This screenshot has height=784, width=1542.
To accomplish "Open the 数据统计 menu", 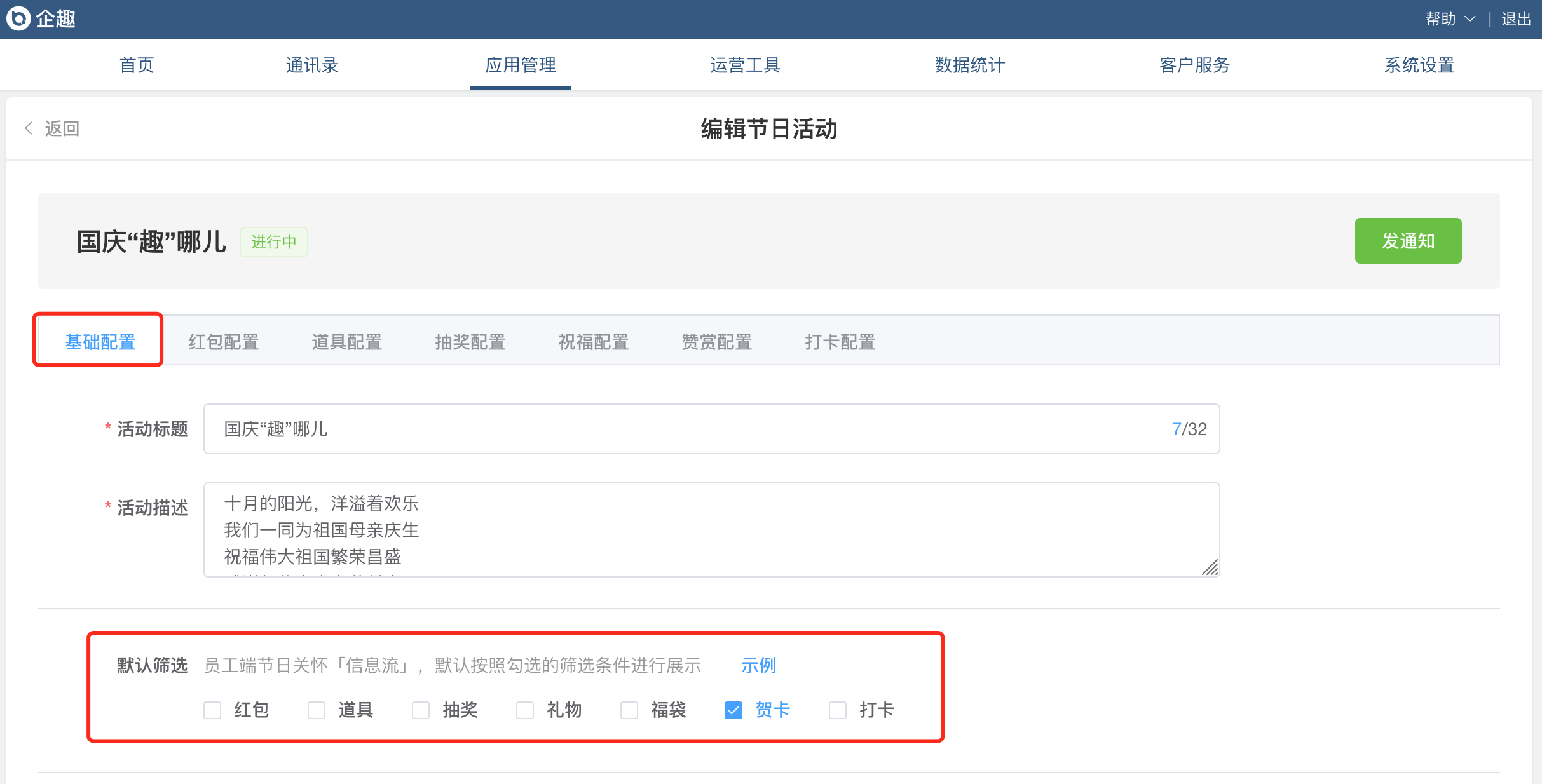I will point(969,65).
